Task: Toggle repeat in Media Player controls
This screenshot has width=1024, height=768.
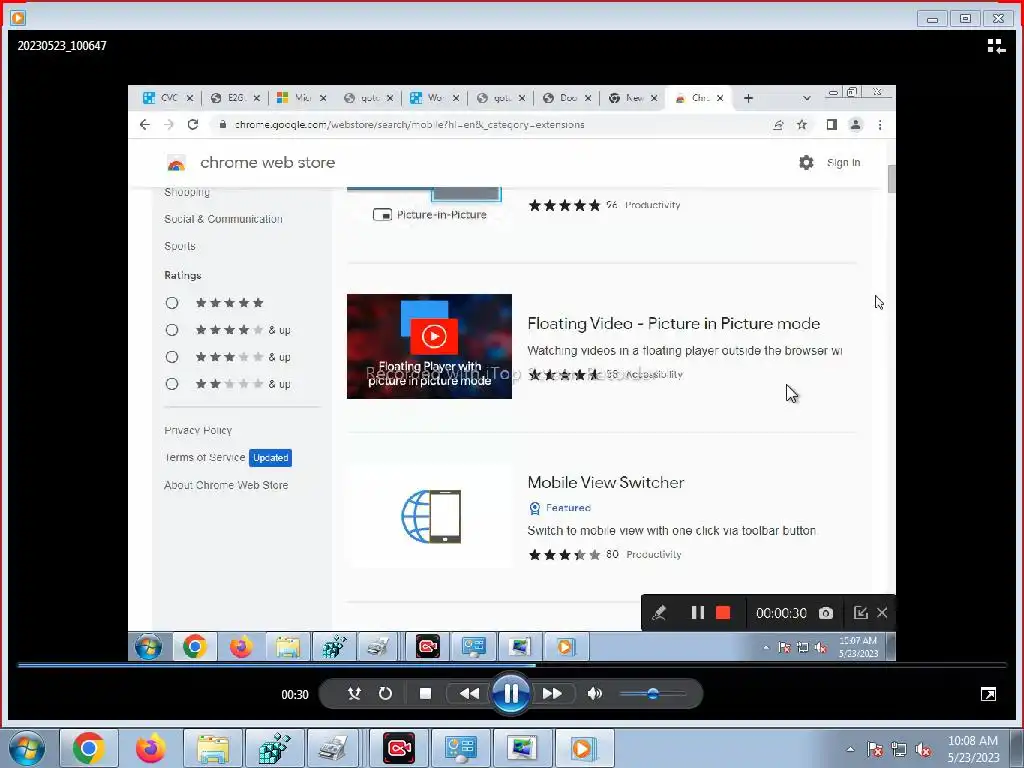Action: coord(385,694)
